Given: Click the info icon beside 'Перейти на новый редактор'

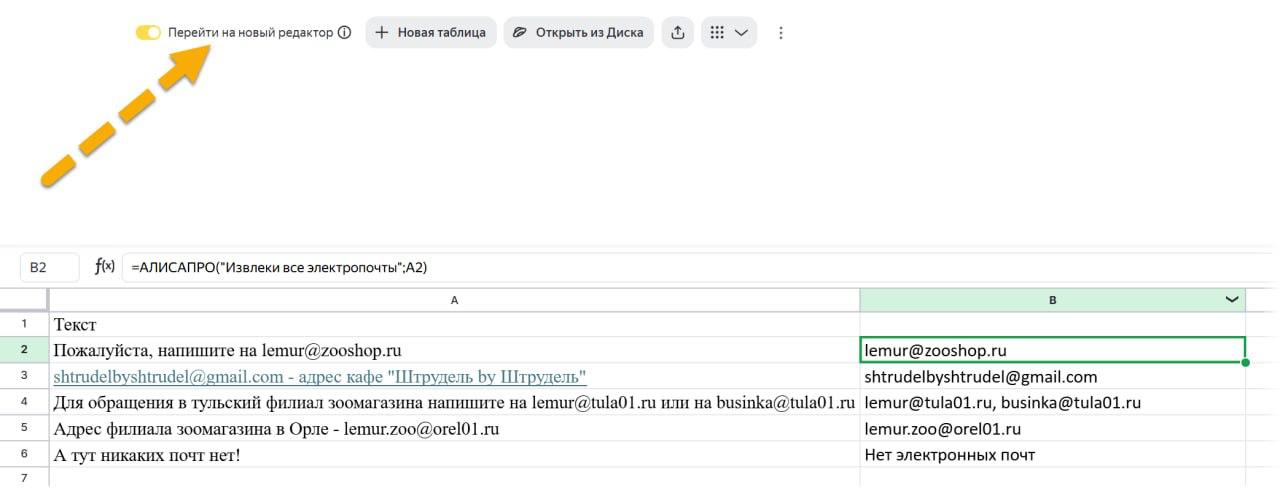Looking at the screenshot, I should 345,32.
